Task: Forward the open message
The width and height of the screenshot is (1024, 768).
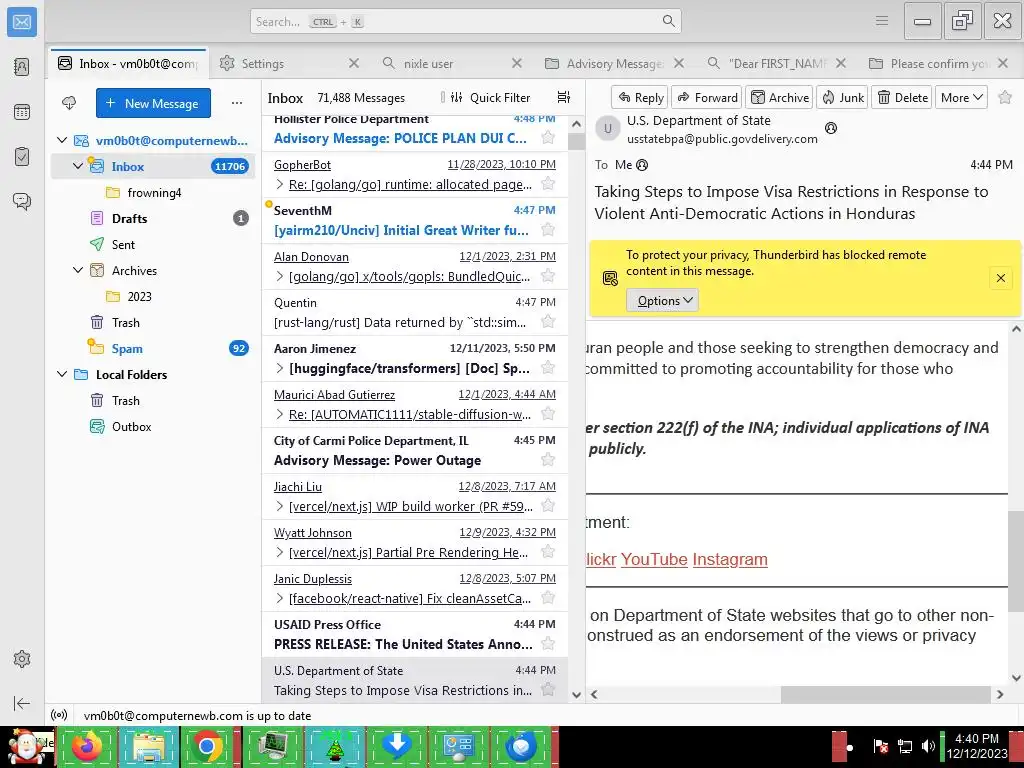Action: pos(707,97)
